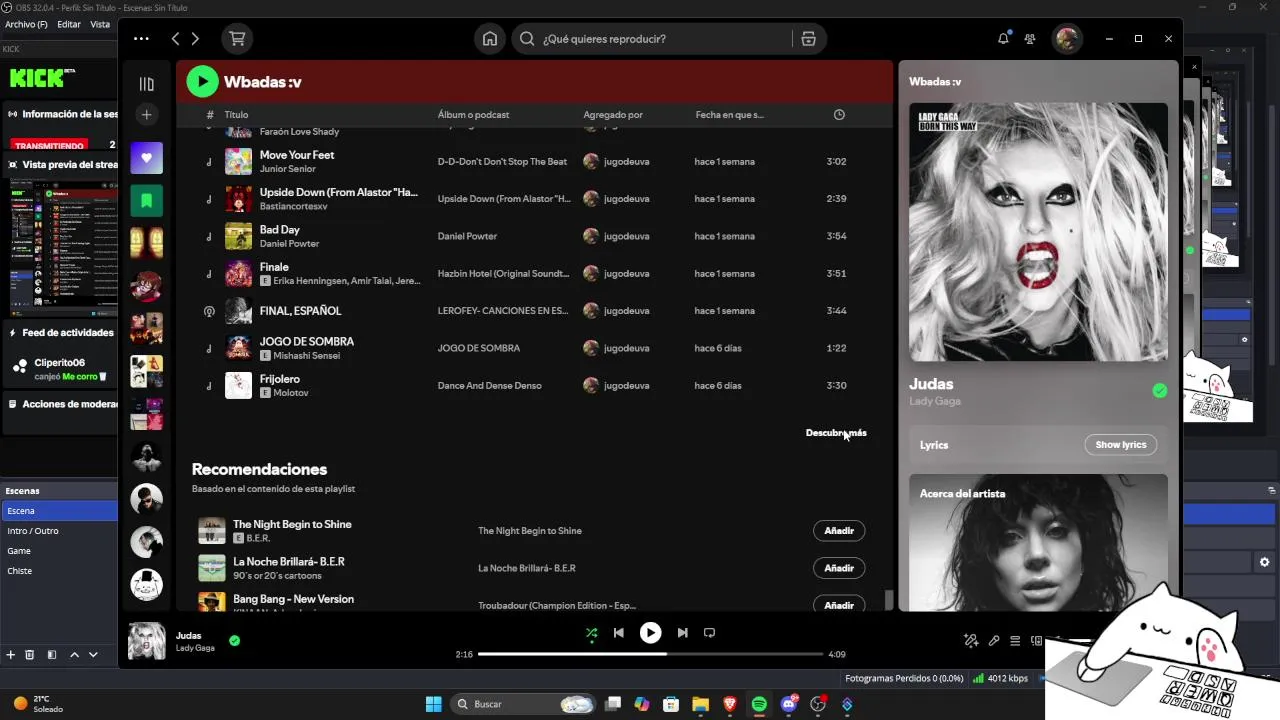Select the Bad Day track row
This screenshot has height=720, width=1280.
click(x=534, y=236)
